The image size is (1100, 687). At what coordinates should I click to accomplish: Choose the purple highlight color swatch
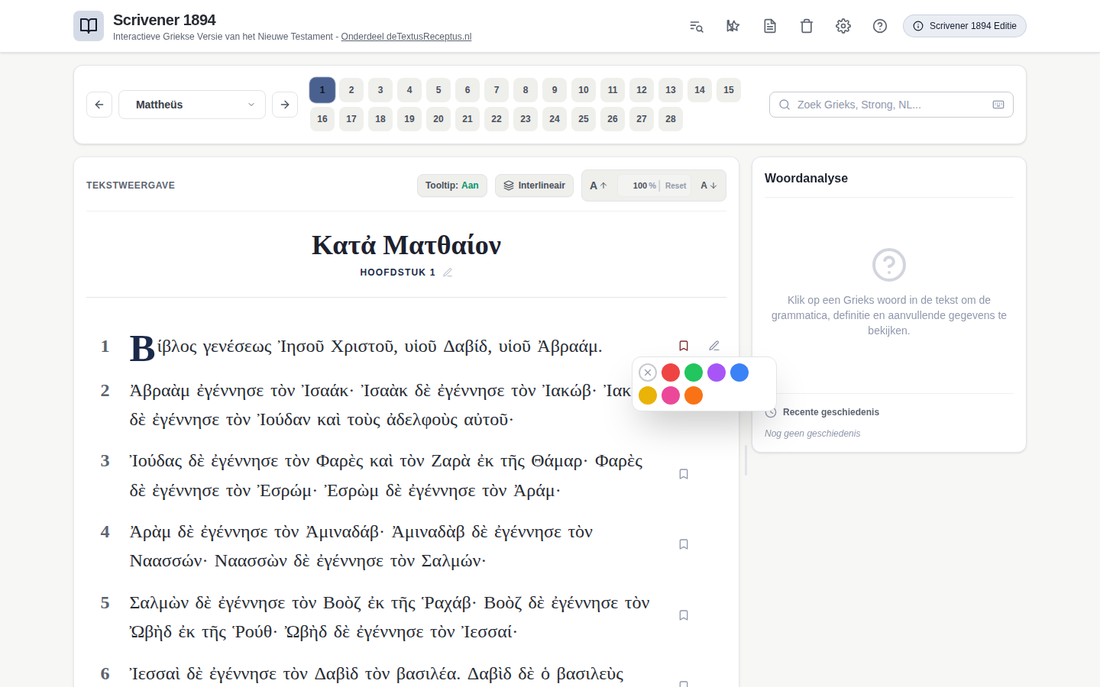(716, 373)
